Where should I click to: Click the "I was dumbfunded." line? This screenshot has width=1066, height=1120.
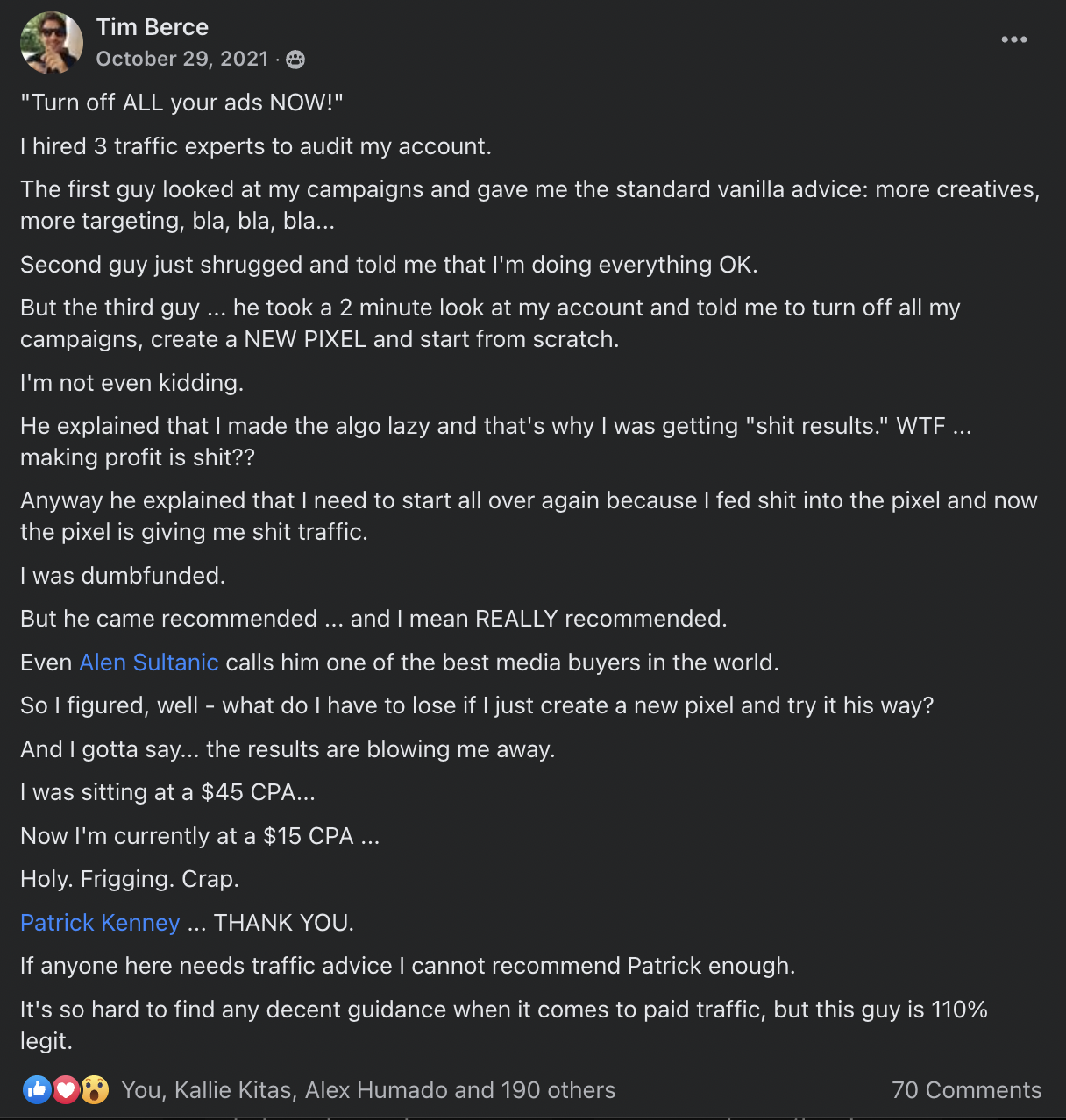coord(123,576)
